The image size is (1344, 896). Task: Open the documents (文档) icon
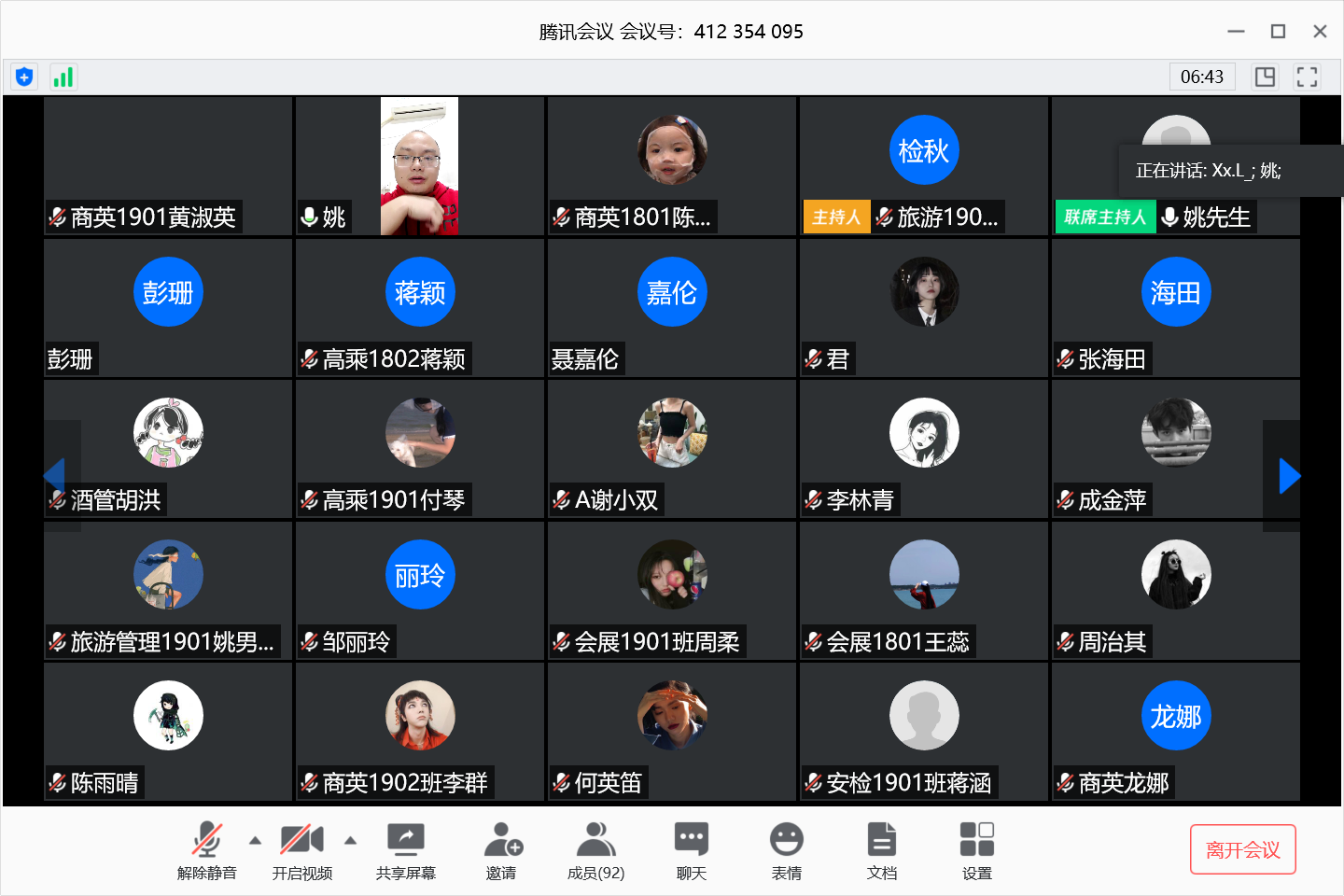click(x=881, y=849)
